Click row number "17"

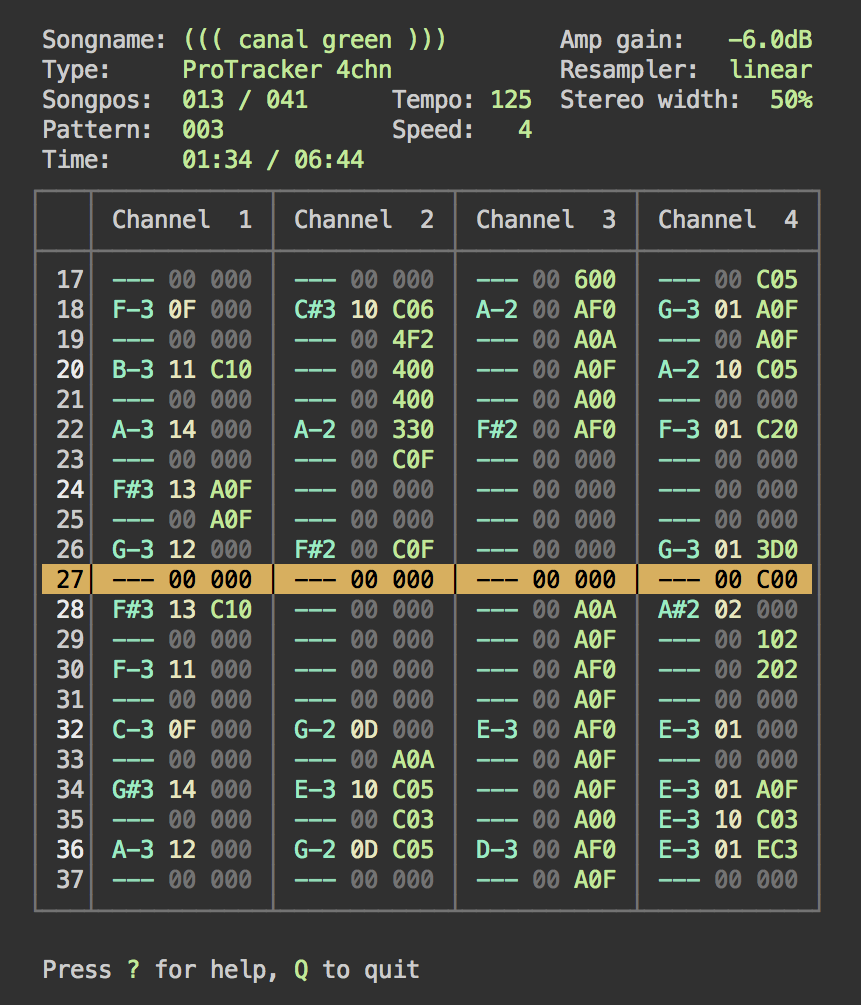[x=70, y=279]
